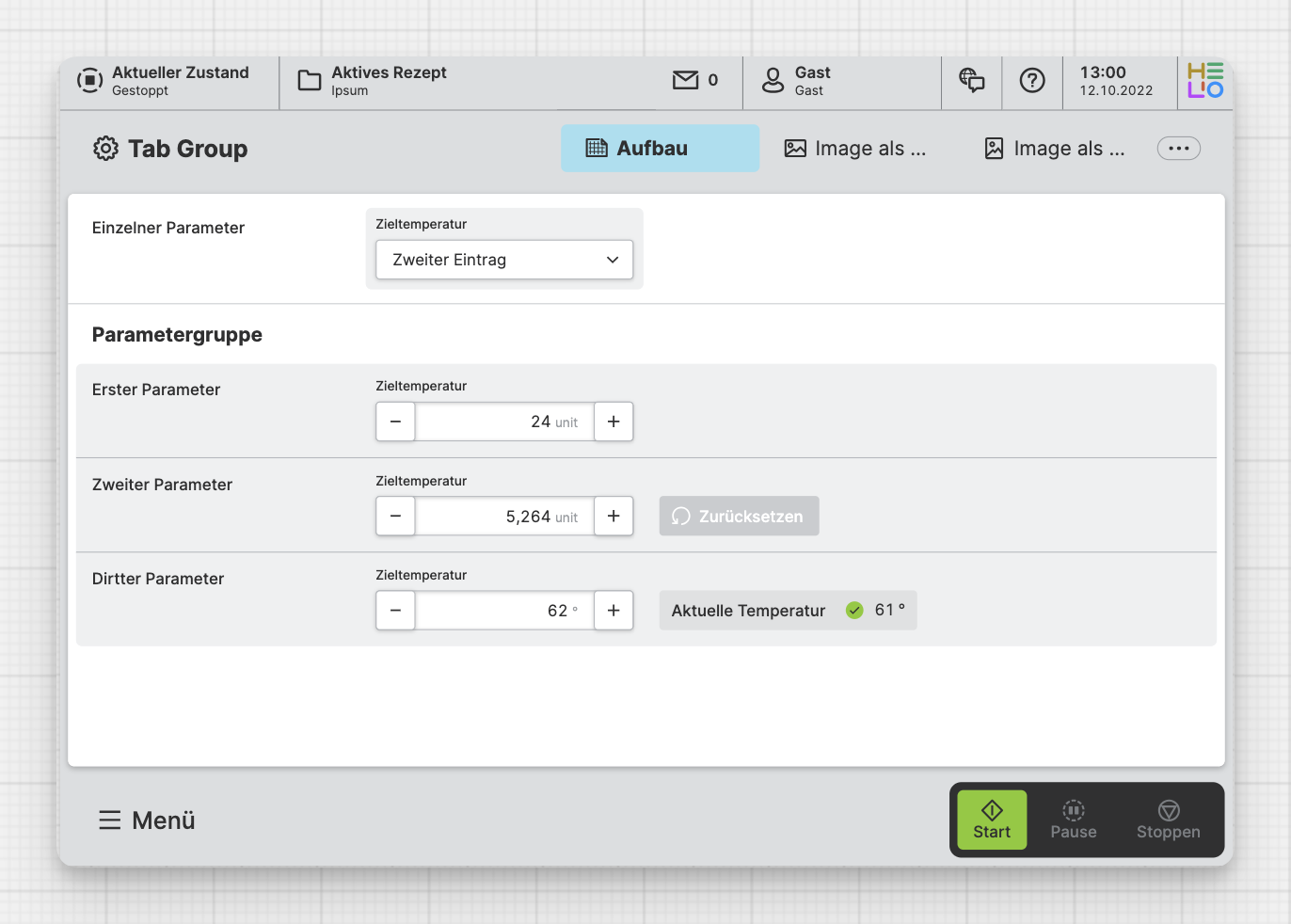Click the HELIO logo
Screen dimensions: 1291x924
click(1204, 81)
